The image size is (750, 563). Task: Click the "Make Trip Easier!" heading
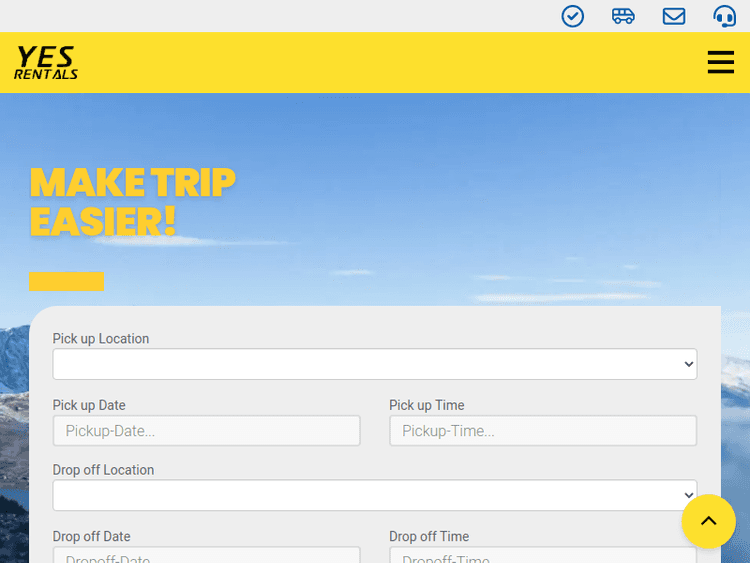132,202
